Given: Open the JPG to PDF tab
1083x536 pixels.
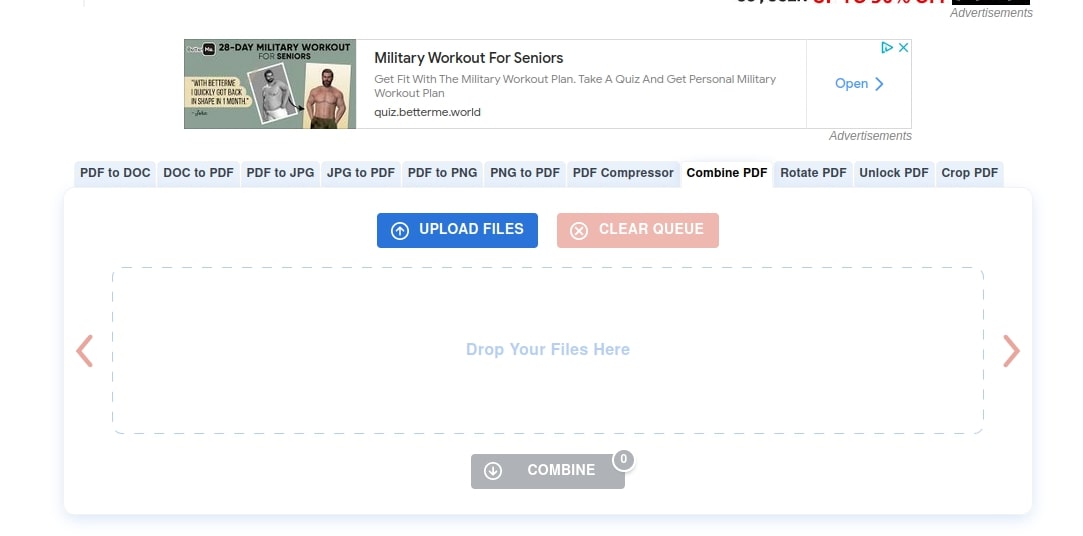Looking at the screenshot, I should (x=361, y=173).
